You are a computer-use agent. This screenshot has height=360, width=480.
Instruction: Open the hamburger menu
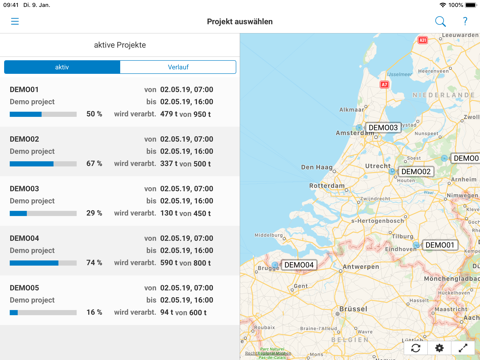(15, 22)
